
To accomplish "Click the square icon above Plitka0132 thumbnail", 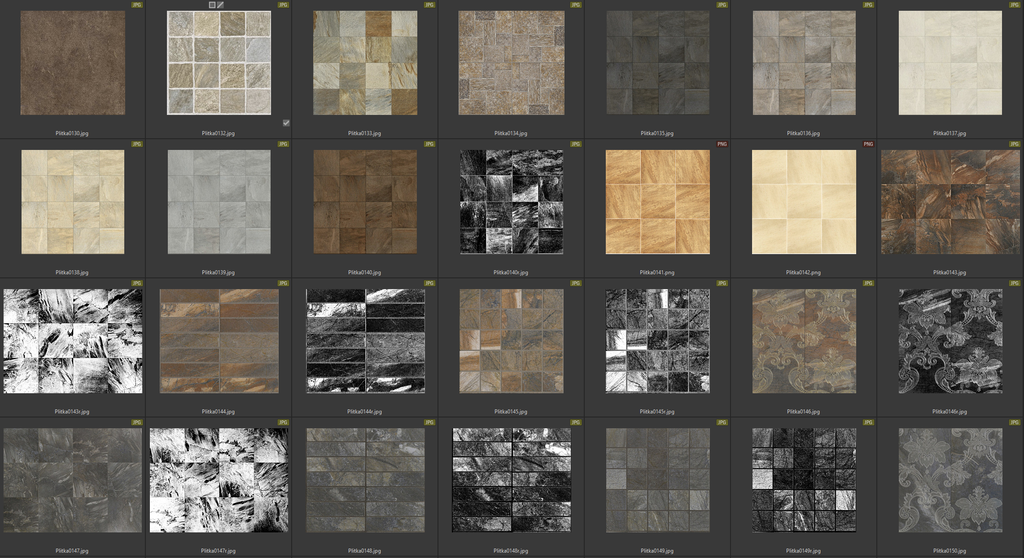I will pyautogui.click(x=212, y=5).
